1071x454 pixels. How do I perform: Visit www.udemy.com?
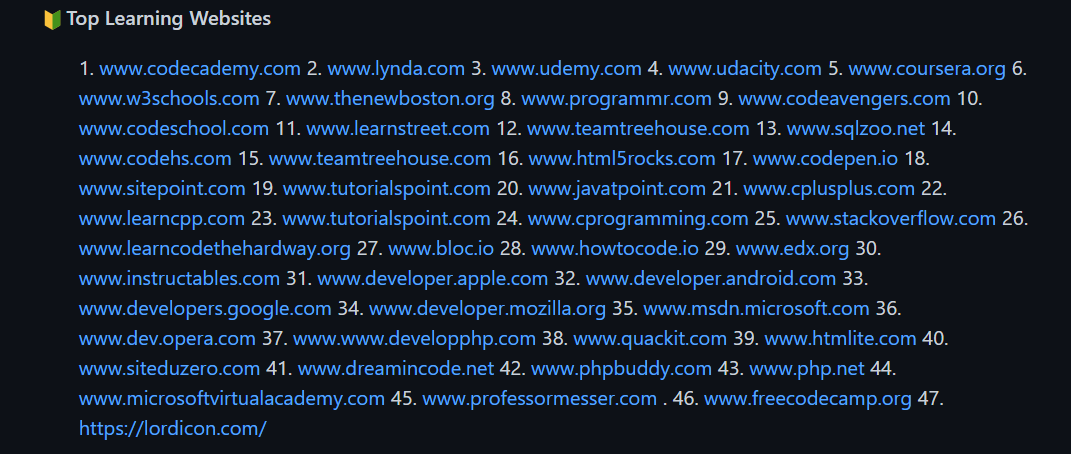[566, 68]
